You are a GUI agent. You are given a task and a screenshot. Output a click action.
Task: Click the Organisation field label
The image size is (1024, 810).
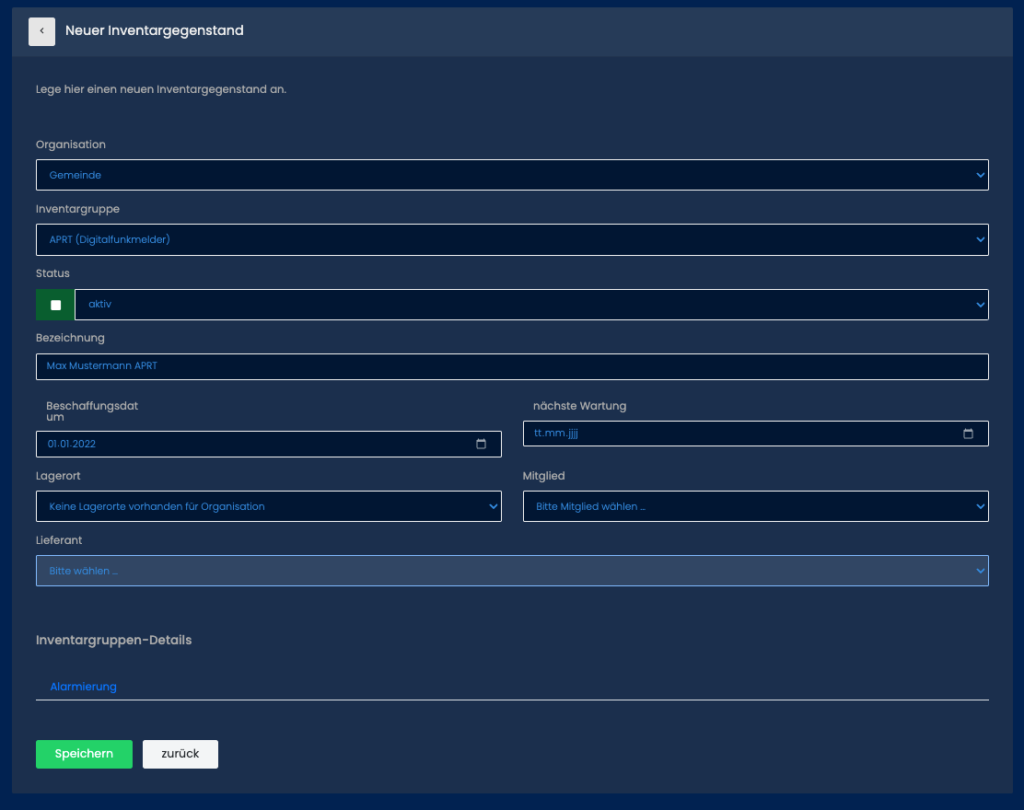coord(71,144)
